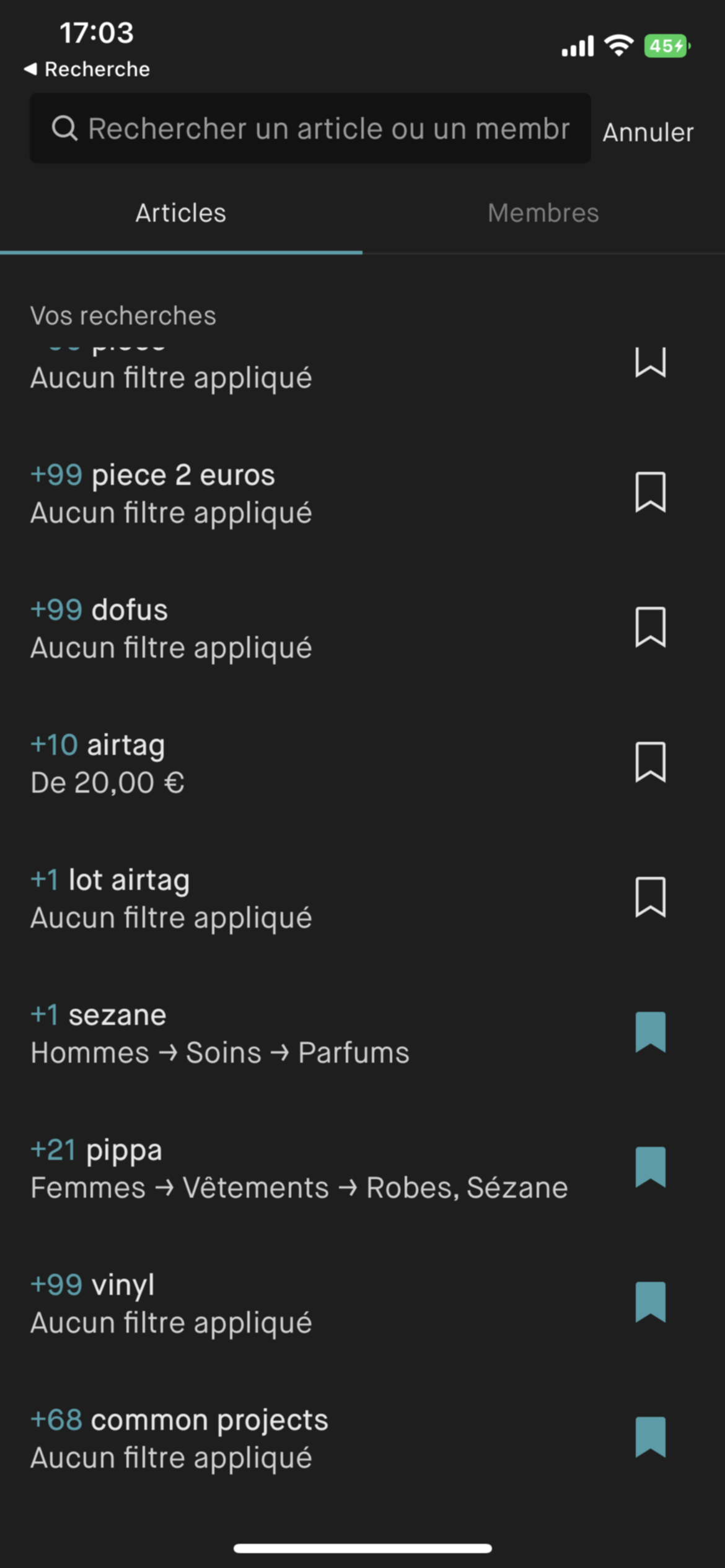Open the 'pippa' Robes, Sézane search
The image size is (725, 1568).
(x=299, y=1169)
